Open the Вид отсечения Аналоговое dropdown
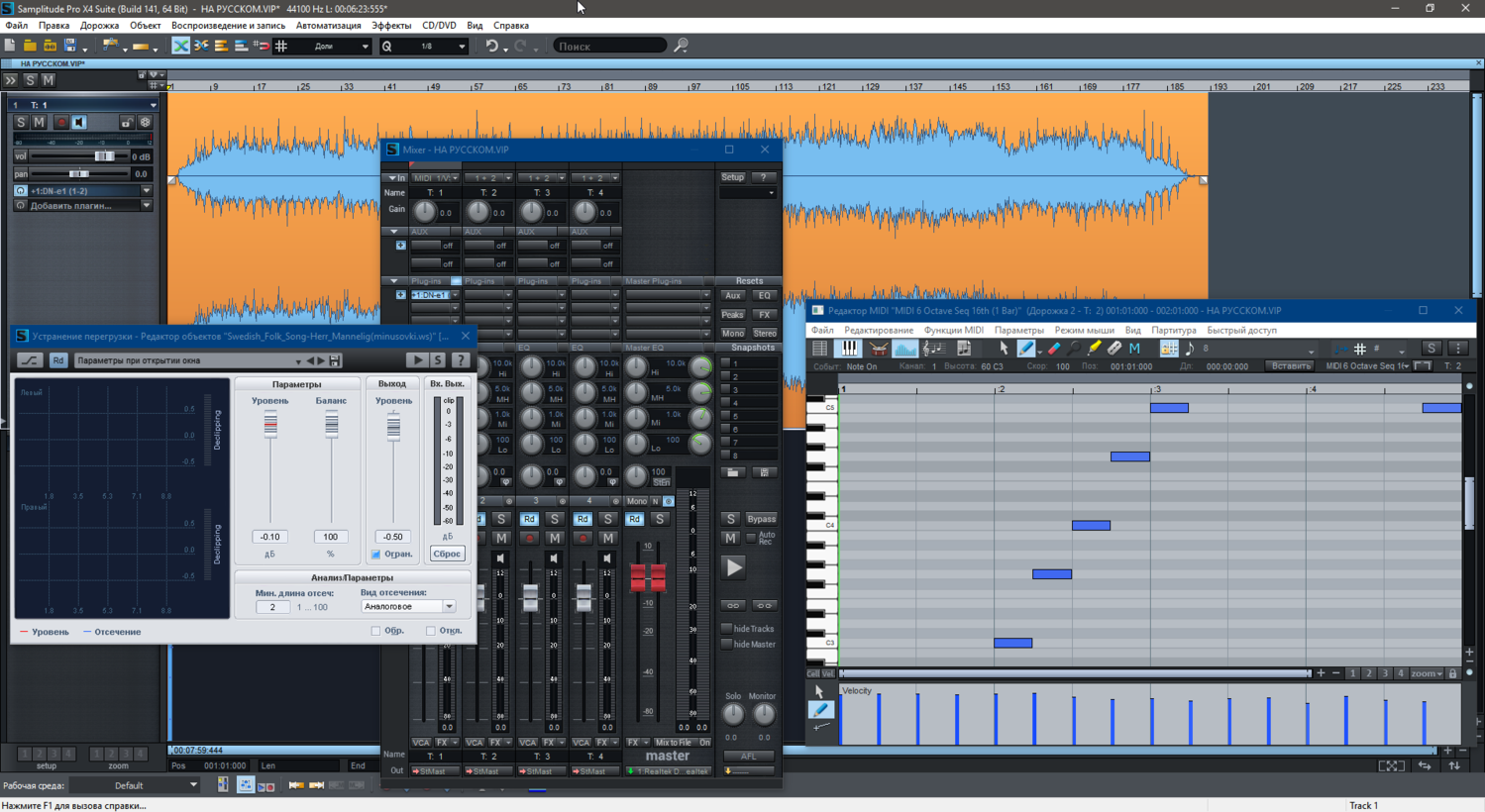The image size is (1485, 812). pos(407,606)
